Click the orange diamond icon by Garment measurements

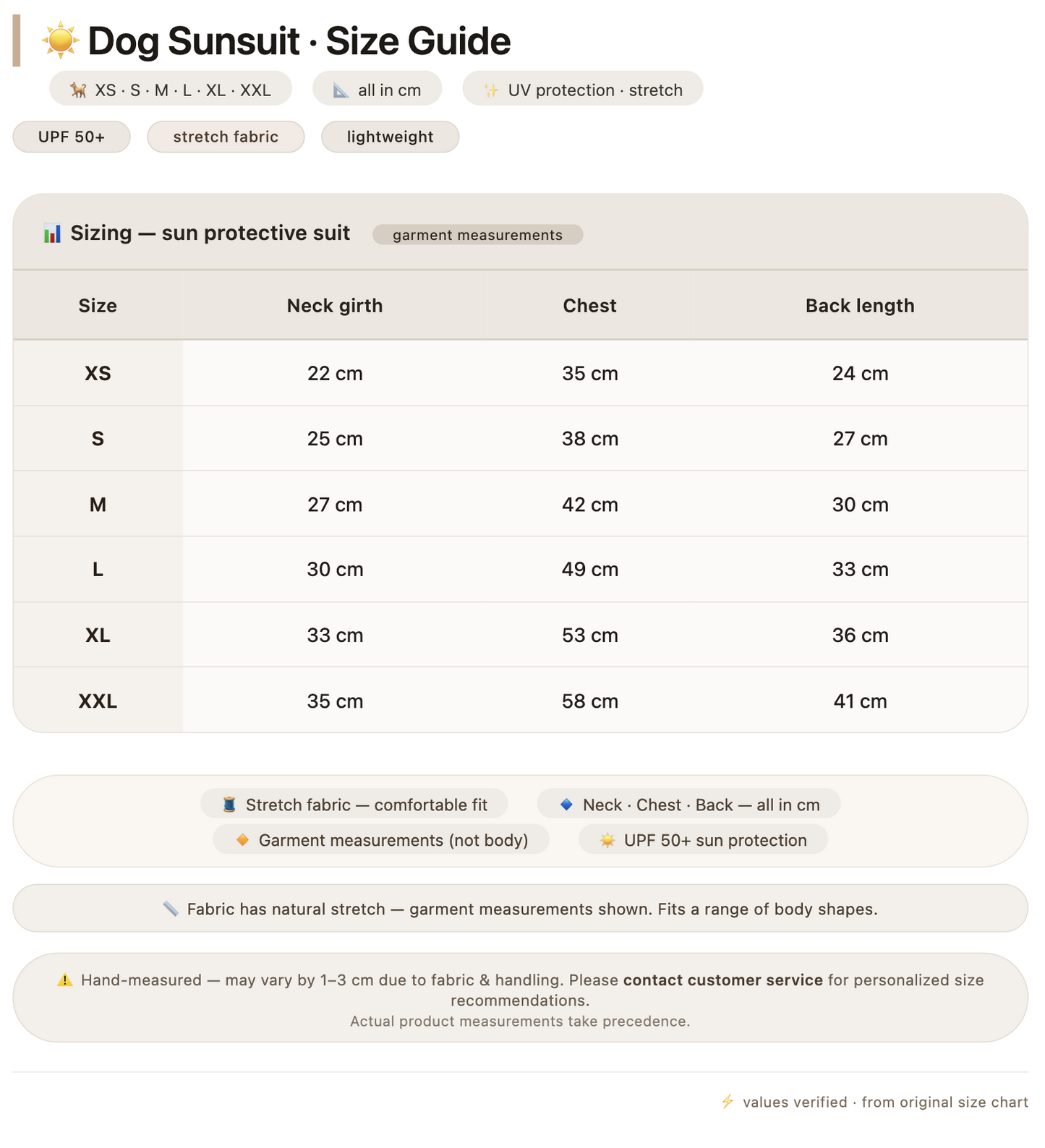[242, 840]
